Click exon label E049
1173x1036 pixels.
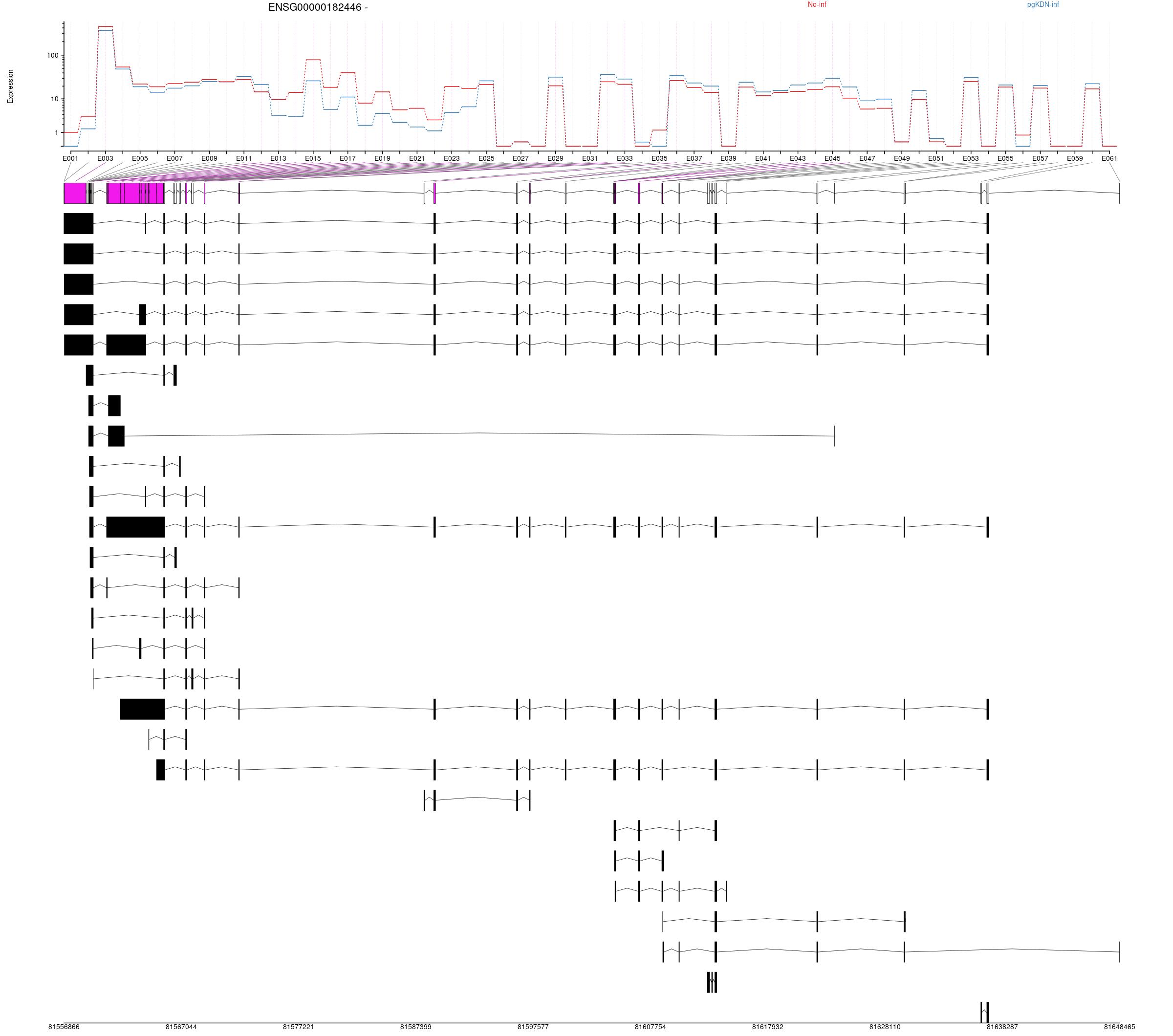[902, 158]
